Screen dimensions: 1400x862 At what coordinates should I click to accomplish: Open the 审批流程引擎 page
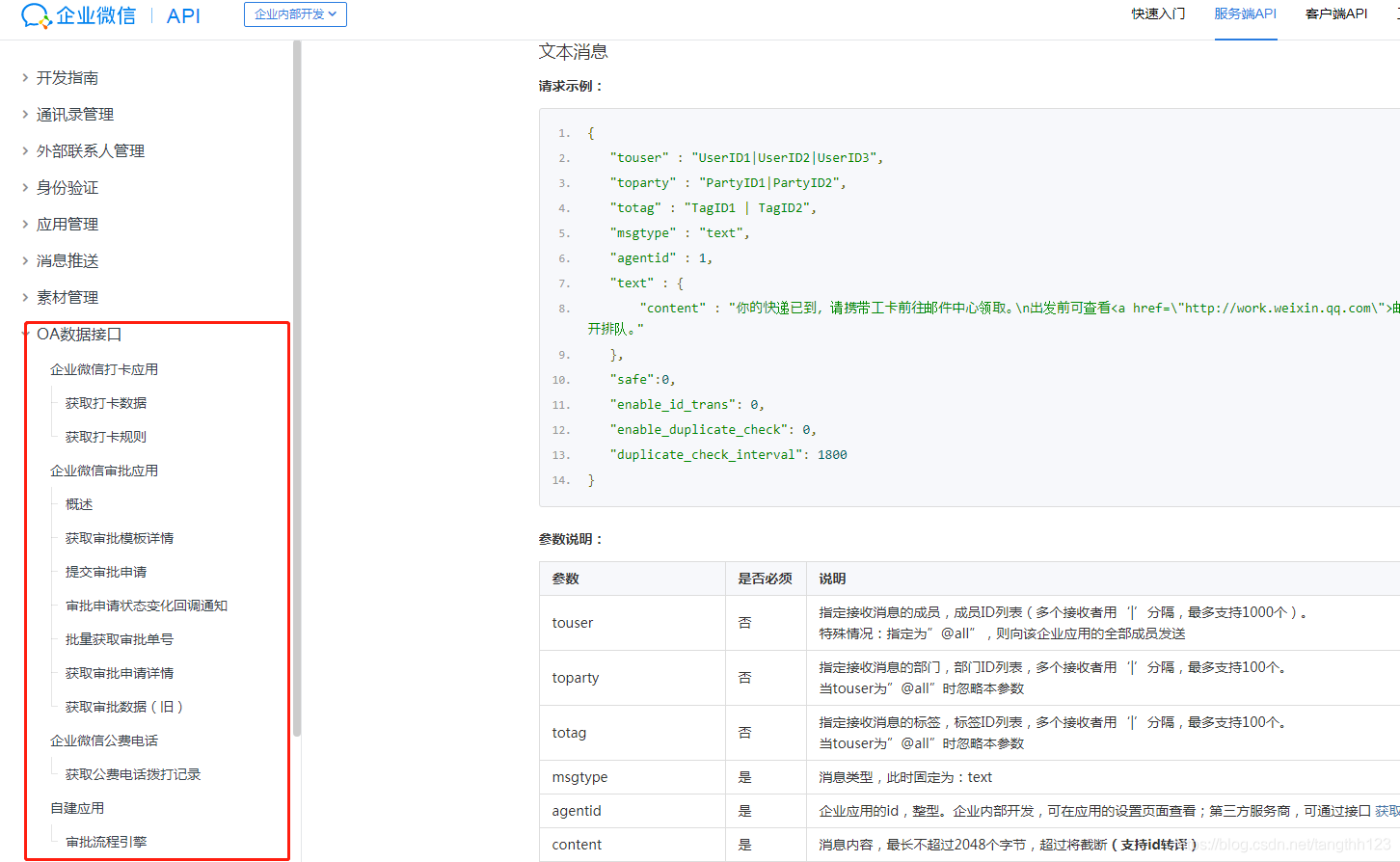coord(106,842)
